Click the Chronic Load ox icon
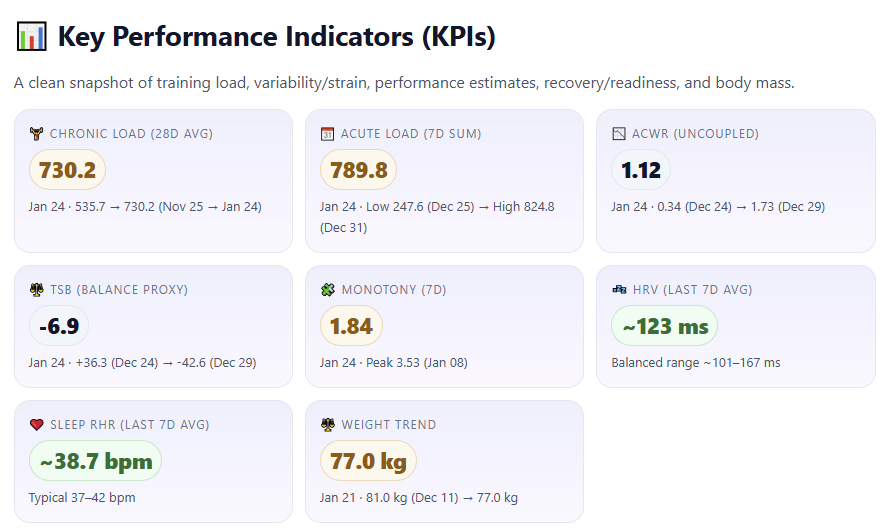 point(36,134)
